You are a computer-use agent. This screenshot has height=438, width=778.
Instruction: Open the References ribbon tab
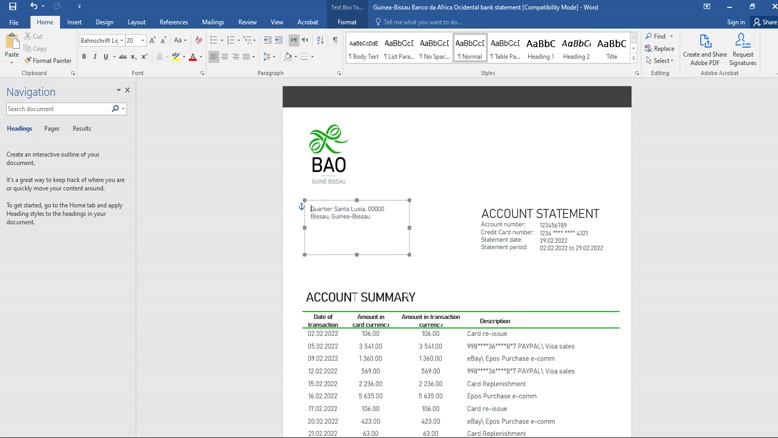[x=173, y=22]
